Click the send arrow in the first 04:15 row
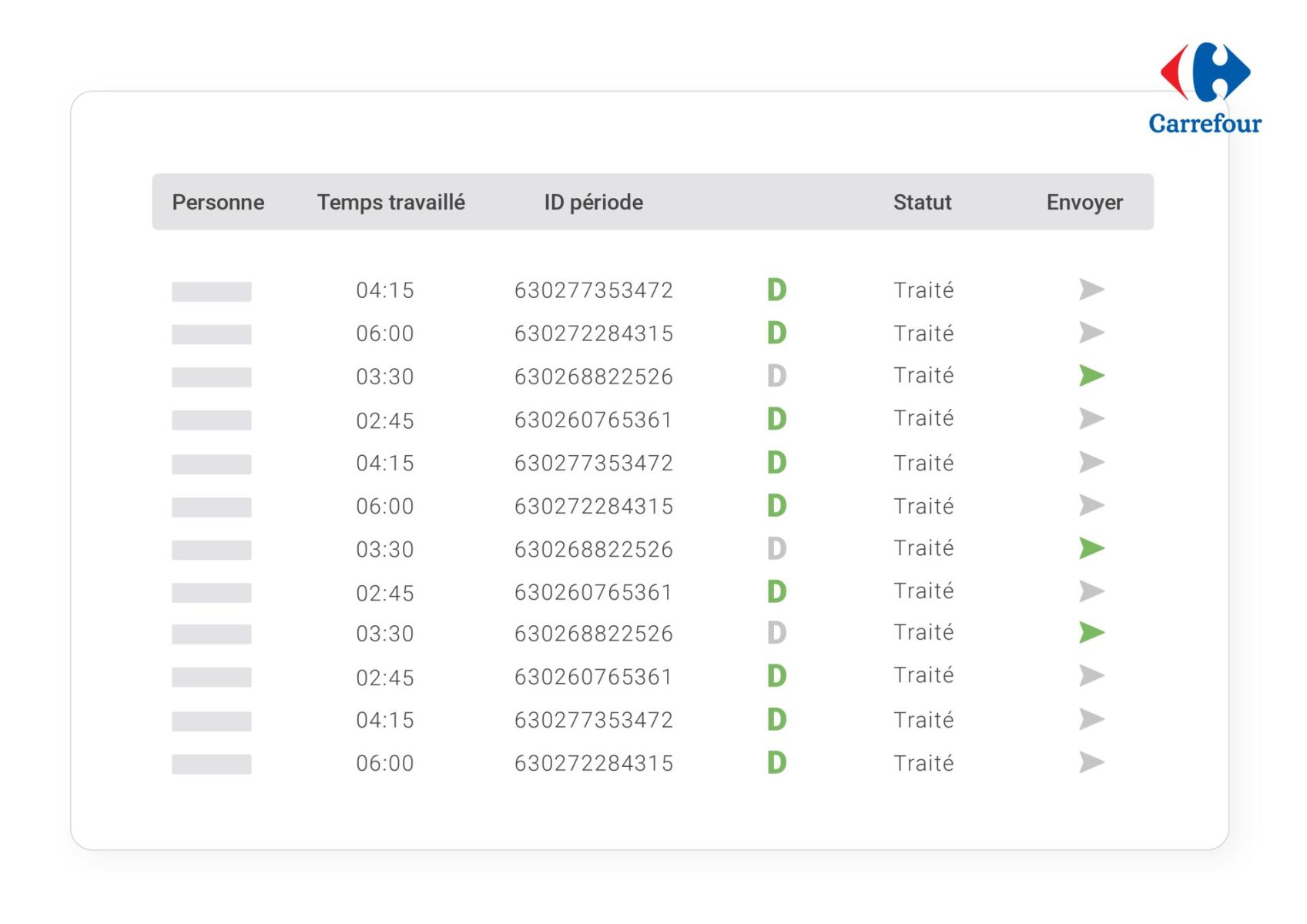 (1091, 290)
